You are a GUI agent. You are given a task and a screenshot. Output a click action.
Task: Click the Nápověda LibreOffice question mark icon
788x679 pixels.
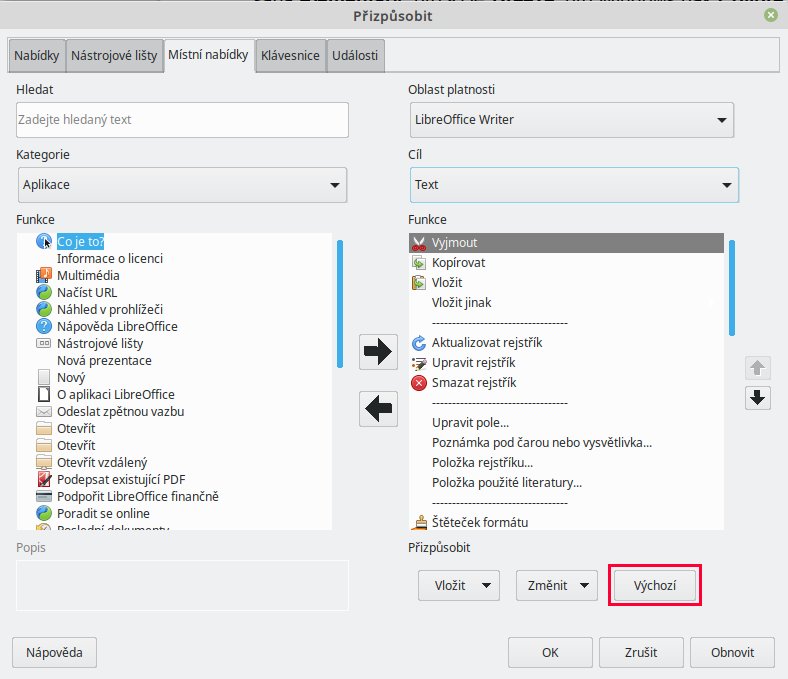[x=44, y=327]
